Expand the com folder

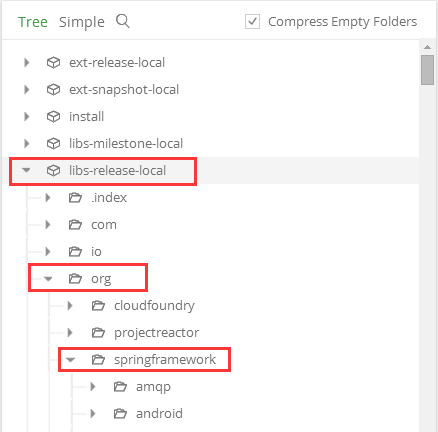click(48, 224)
